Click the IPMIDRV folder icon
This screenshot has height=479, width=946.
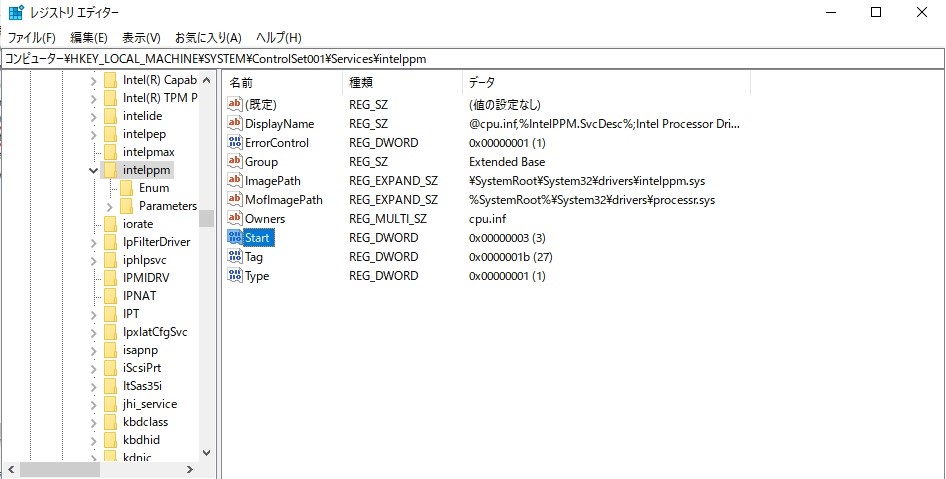click(110, 278)
